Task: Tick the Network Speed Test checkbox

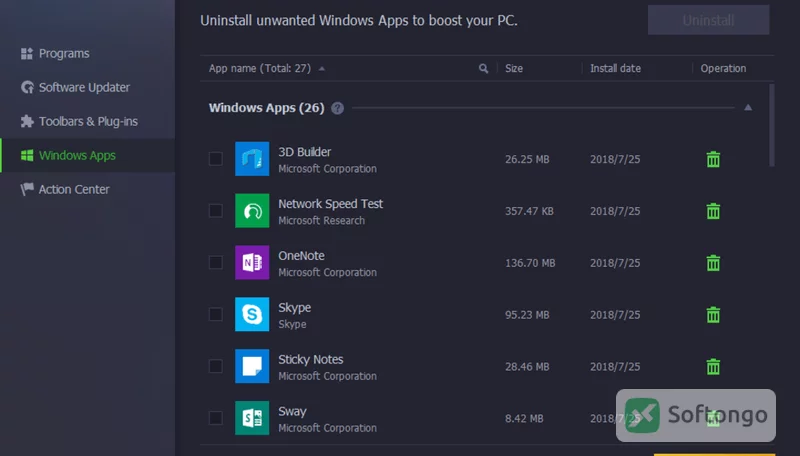Action: point(216,211)
